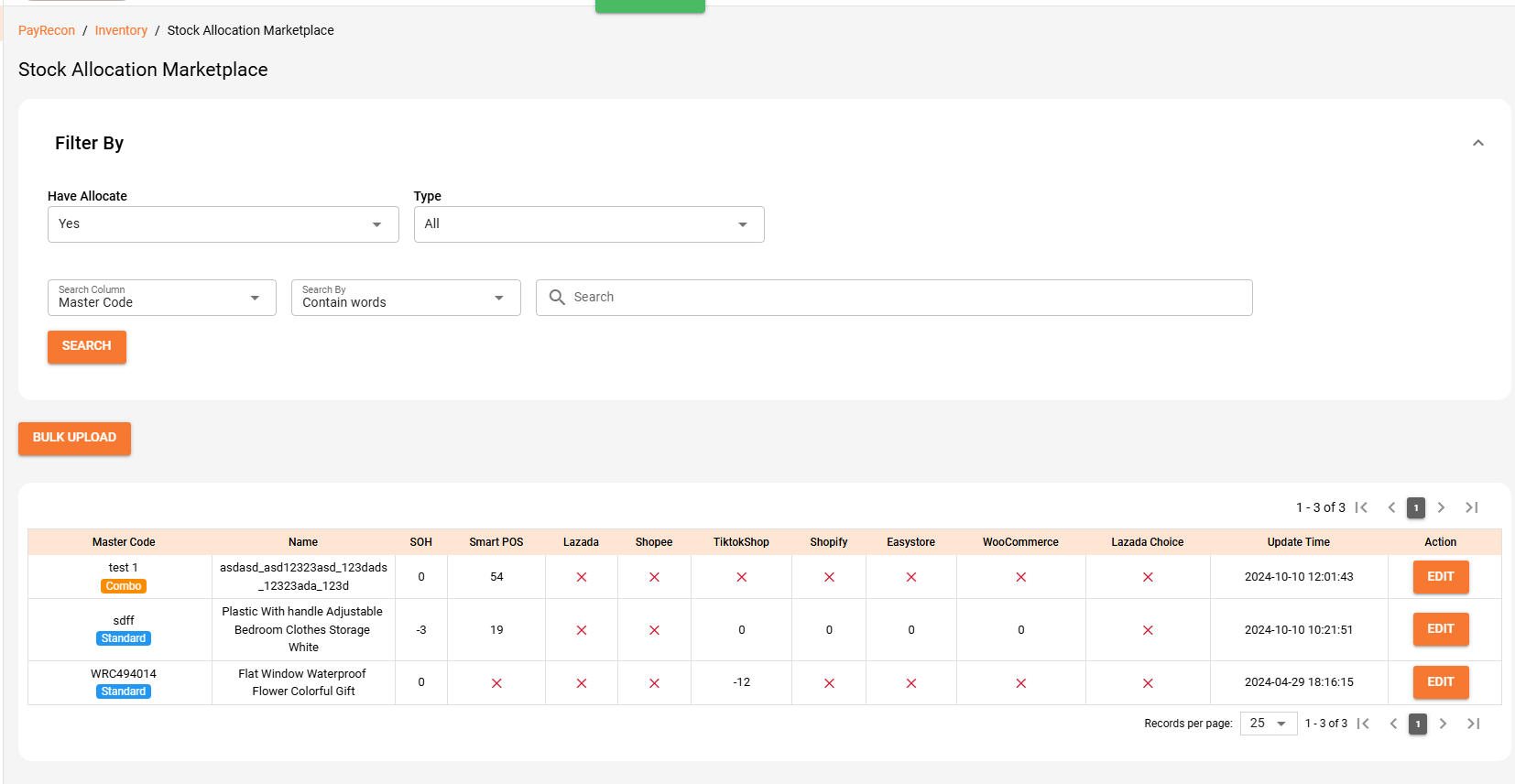Viewport: 1515px width, 784px height.
Task: Click the Update Time column header
Action: (x=1299, y=542)
